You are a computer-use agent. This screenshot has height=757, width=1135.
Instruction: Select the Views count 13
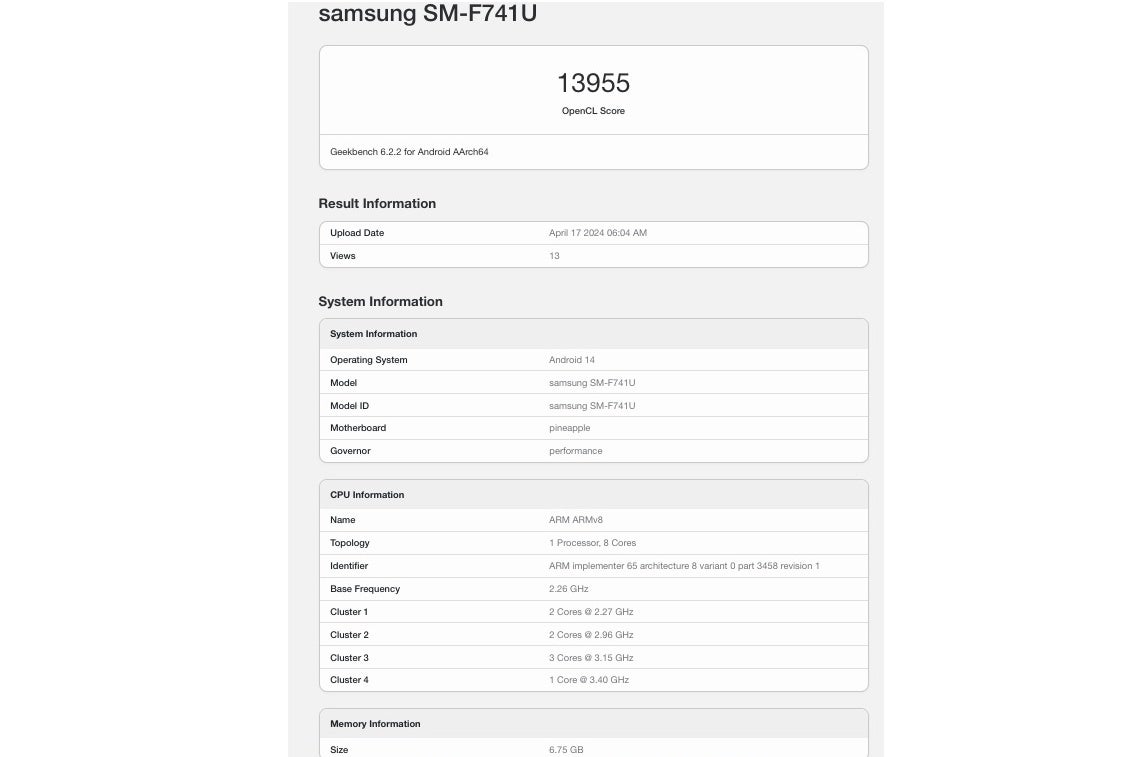554,256
